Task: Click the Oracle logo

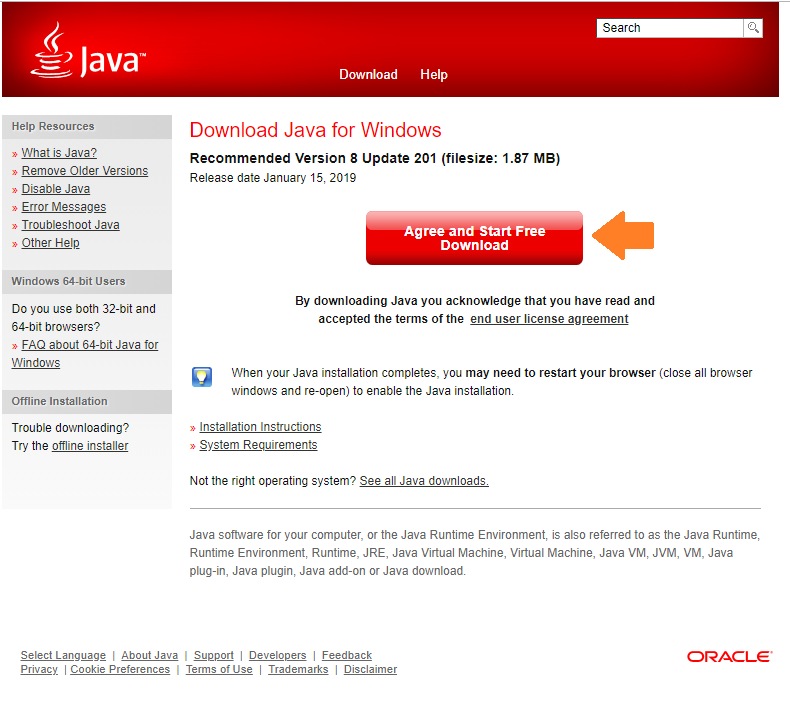Action: pyautogui.click(x=729, y=656)
